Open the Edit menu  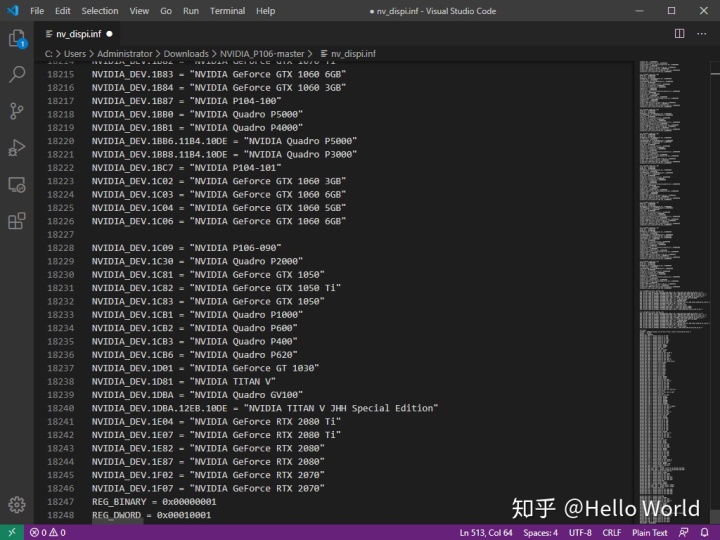62,11
